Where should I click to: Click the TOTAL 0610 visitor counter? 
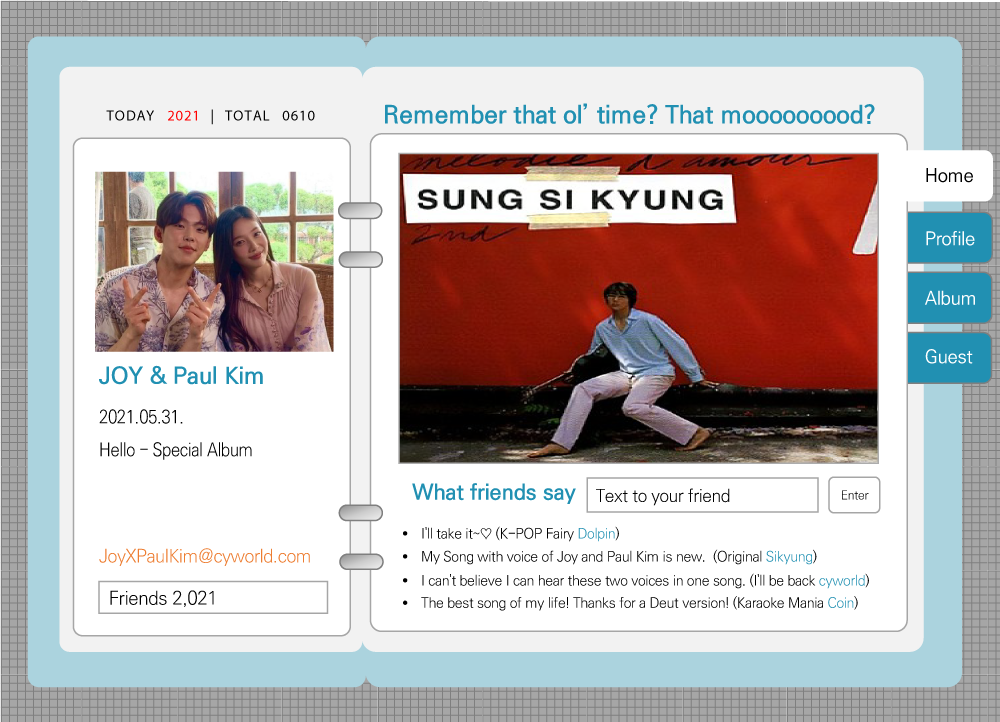coord(270,115)
